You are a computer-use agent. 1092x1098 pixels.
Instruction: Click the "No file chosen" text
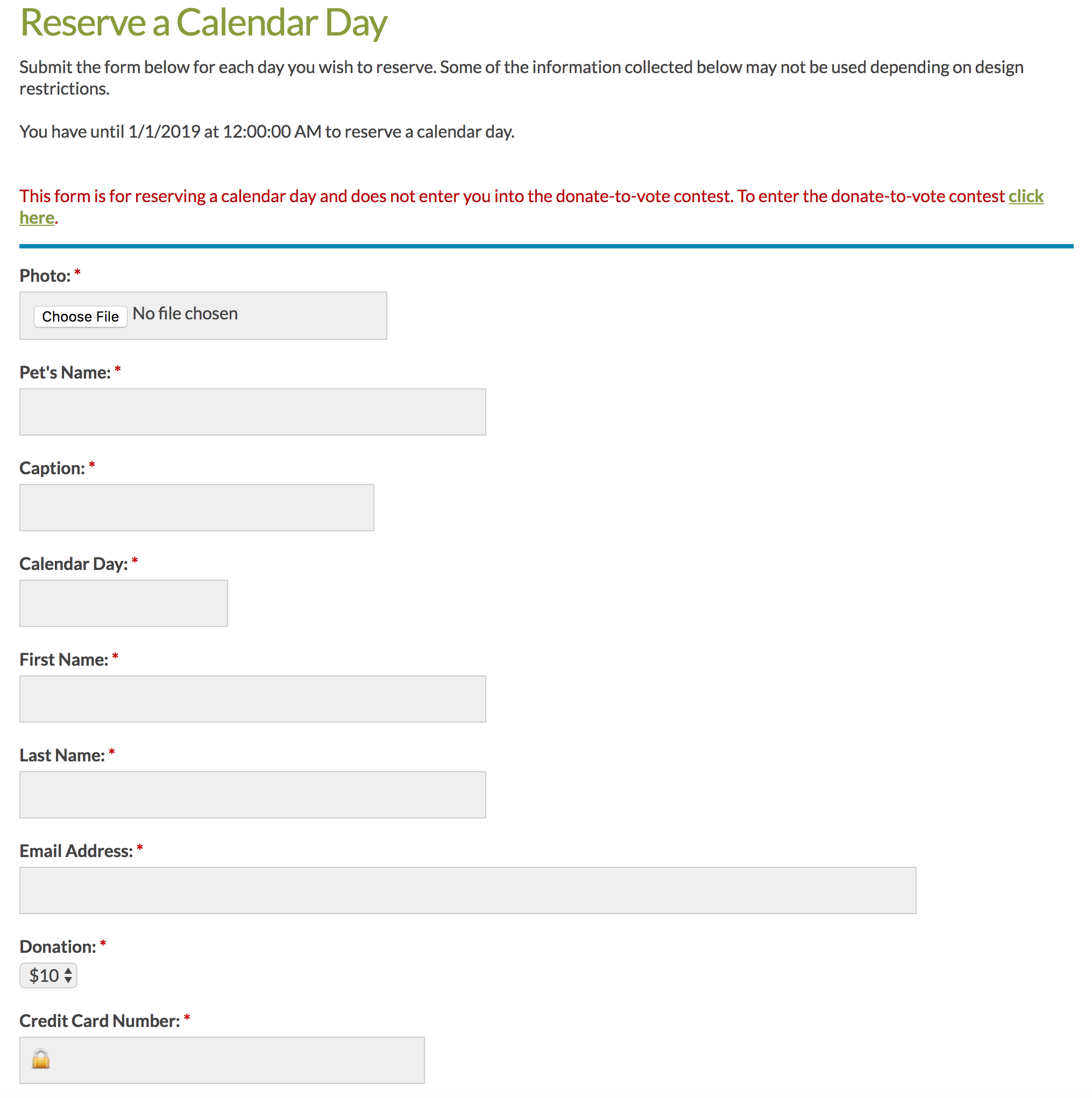(185, 313)
